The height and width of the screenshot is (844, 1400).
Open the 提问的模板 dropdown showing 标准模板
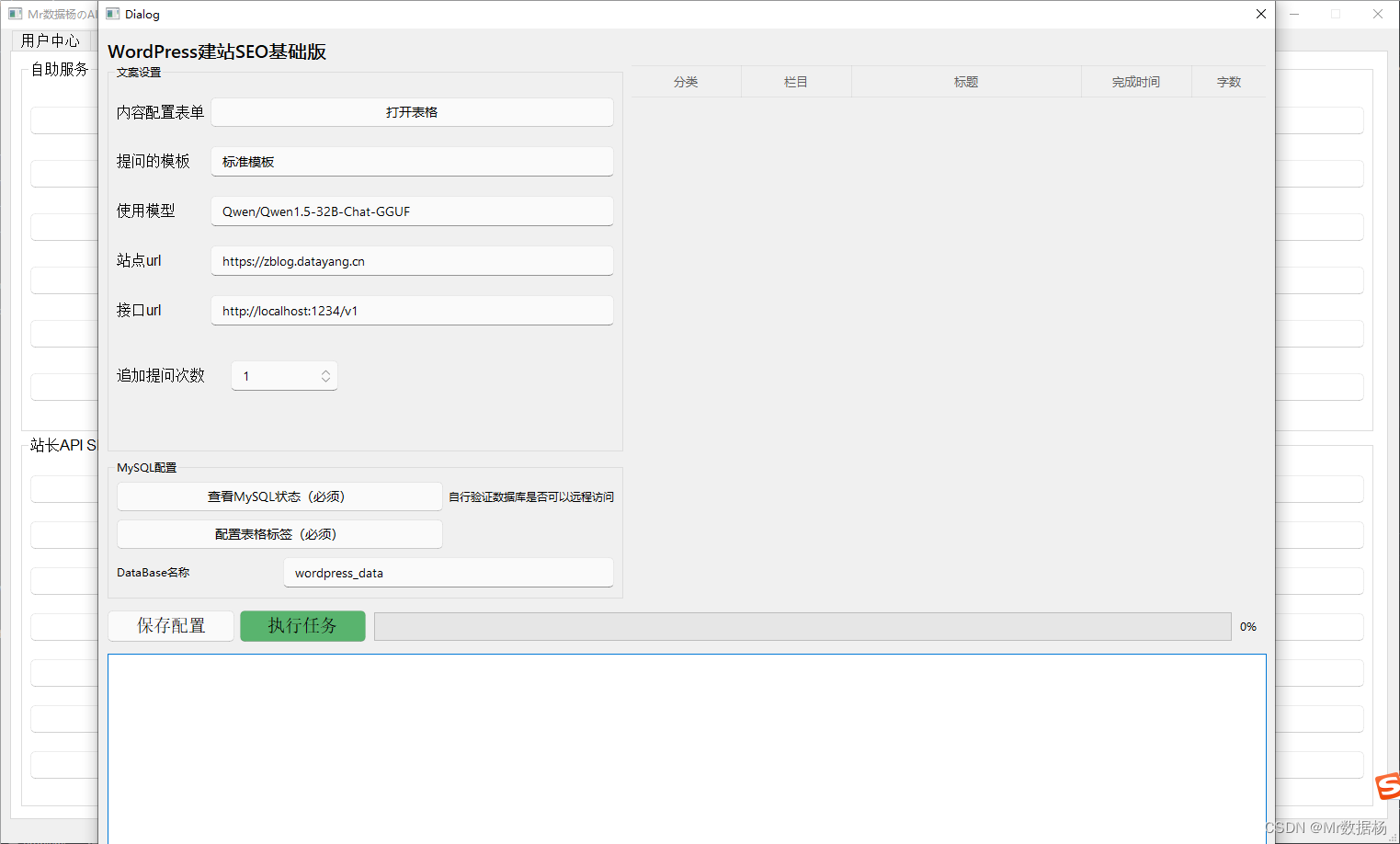412,162
